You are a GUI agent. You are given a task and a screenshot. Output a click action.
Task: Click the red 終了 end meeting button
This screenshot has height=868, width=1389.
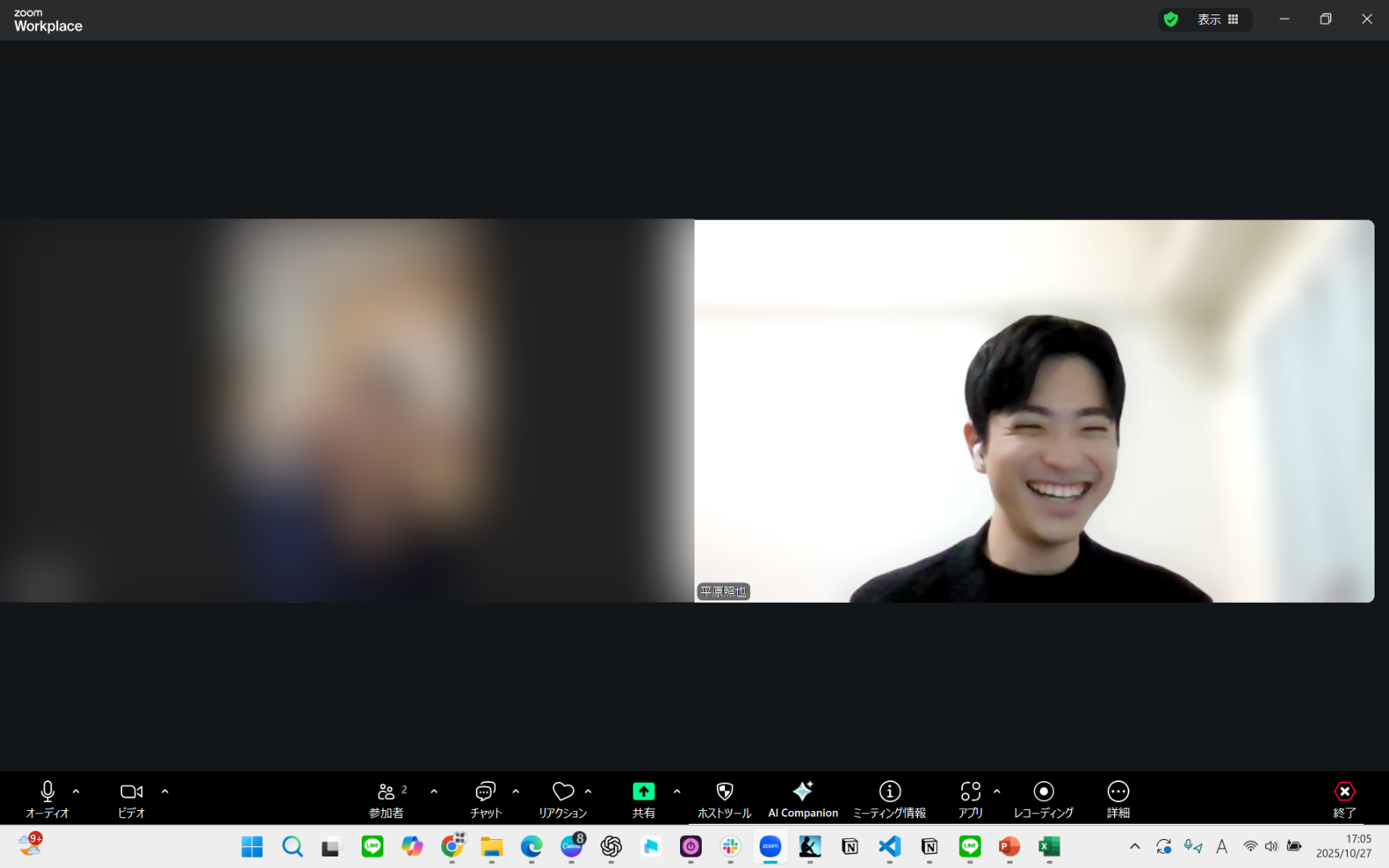tap(1345, 800)
